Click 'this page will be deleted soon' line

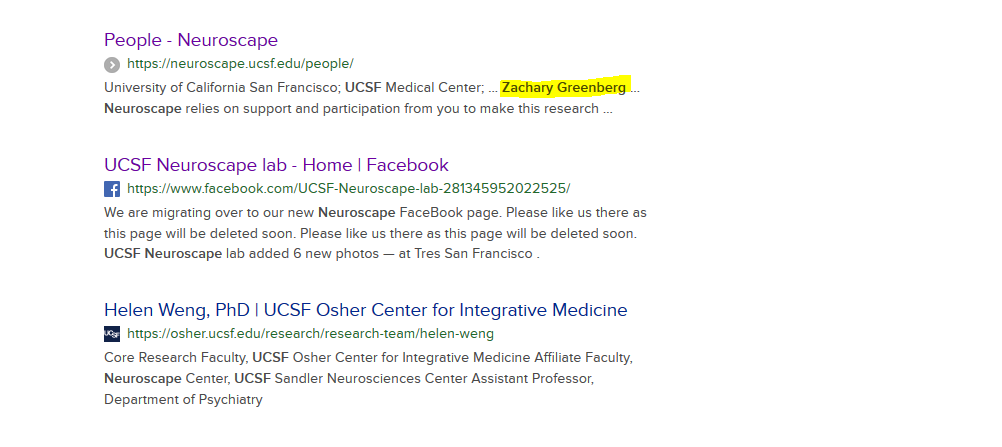(x=371, y=233)
